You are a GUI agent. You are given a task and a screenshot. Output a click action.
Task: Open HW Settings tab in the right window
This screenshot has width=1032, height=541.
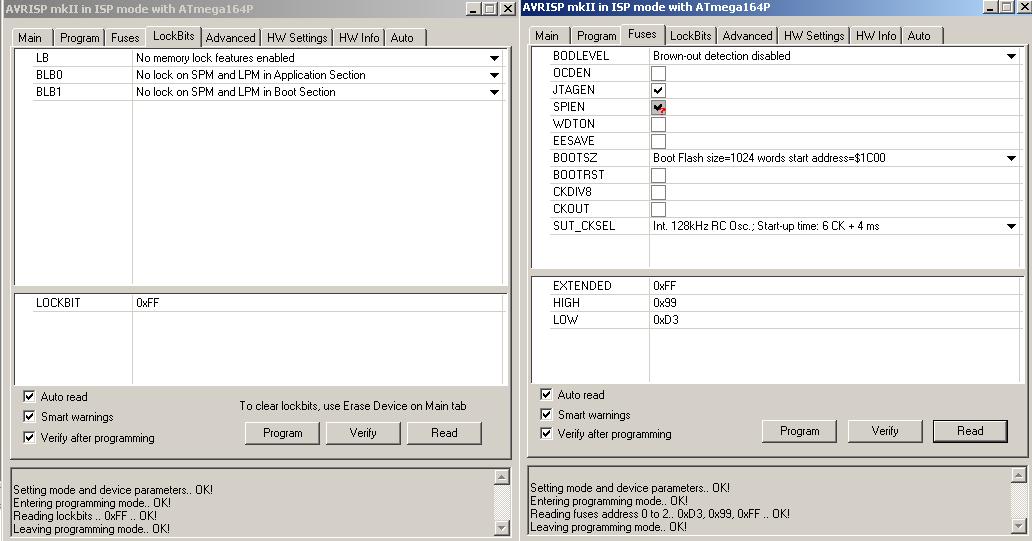coord(814,36)
